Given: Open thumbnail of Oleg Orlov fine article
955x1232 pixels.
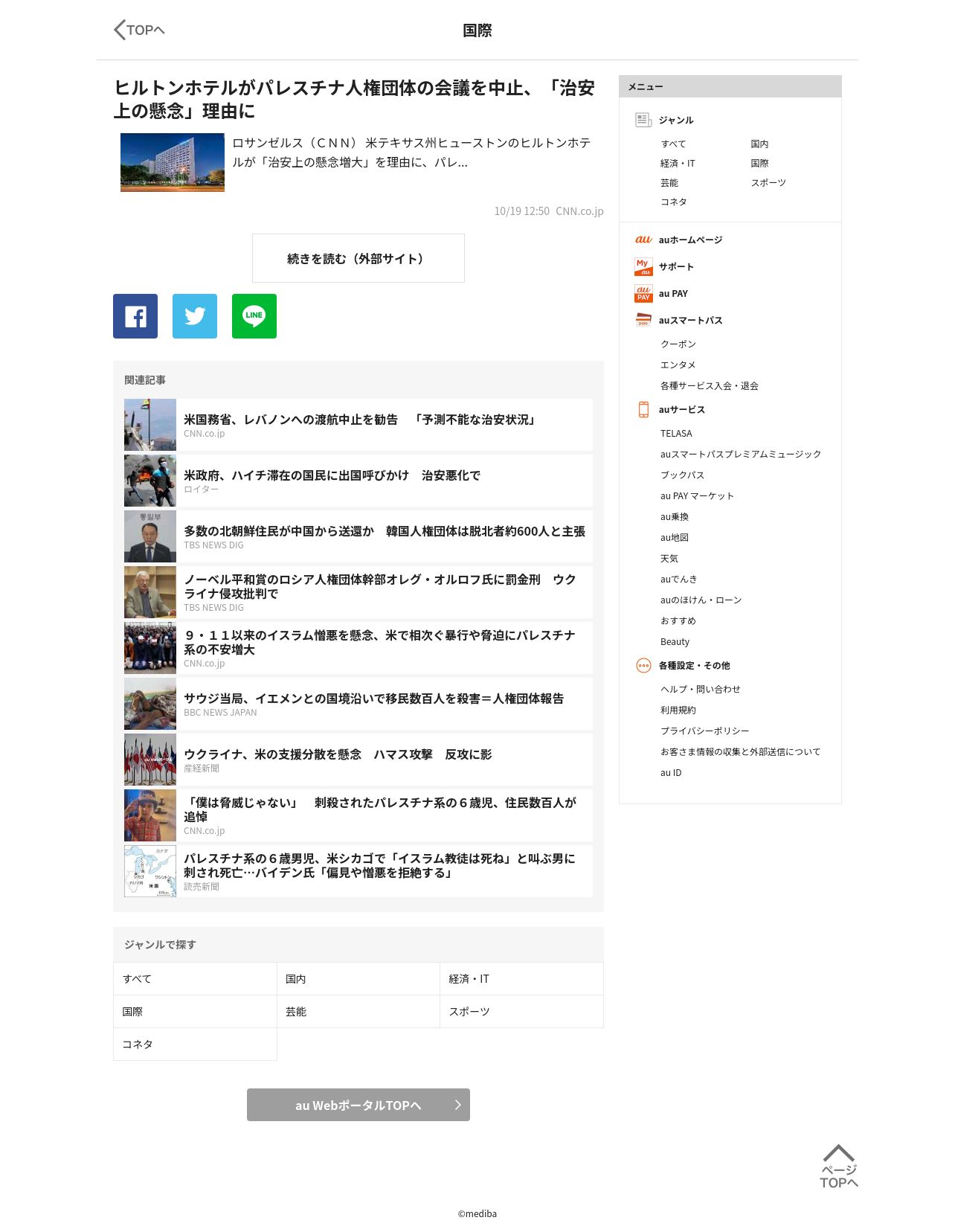Looking at the screenshot, I should pyautogui.click(x=150, y=592).
